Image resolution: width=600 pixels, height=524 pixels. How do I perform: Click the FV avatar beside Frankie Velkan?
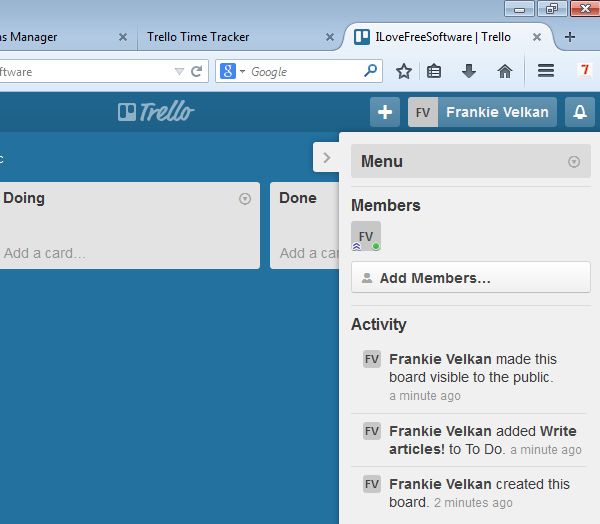[x=423, y=112]
